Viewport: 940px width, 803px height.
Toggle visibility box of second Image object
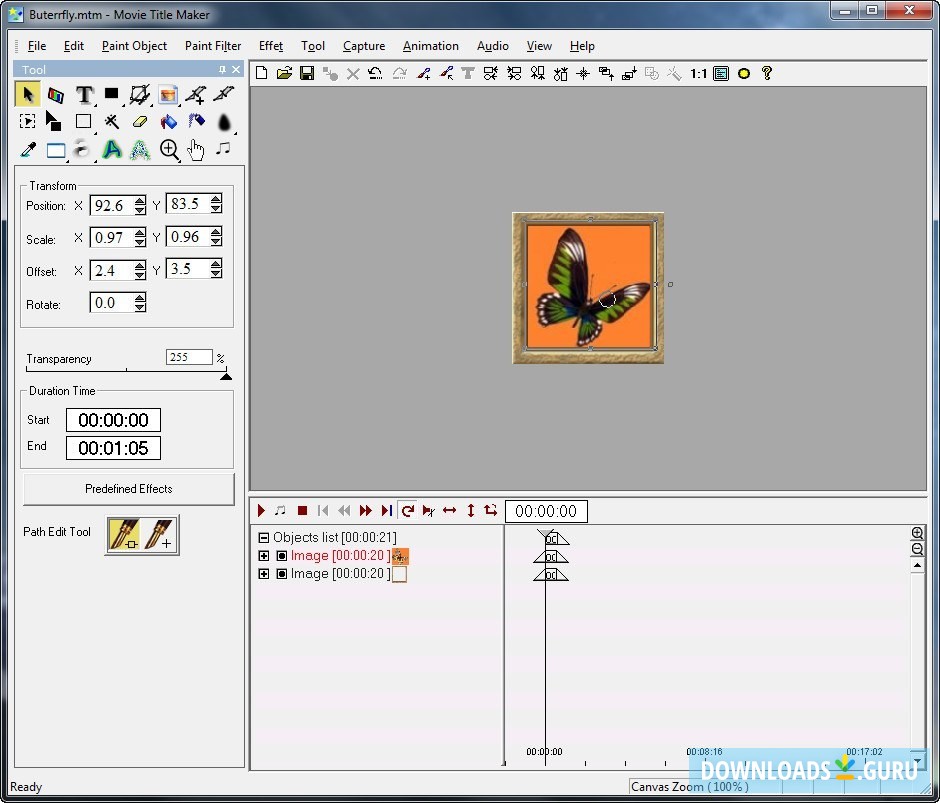coord(282,574)
